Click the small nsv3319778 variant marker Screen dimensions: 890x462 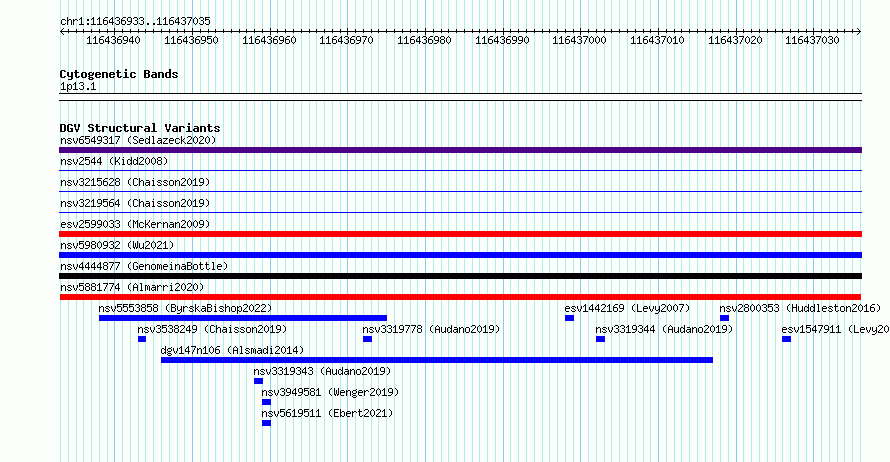(x=367, y=339)
